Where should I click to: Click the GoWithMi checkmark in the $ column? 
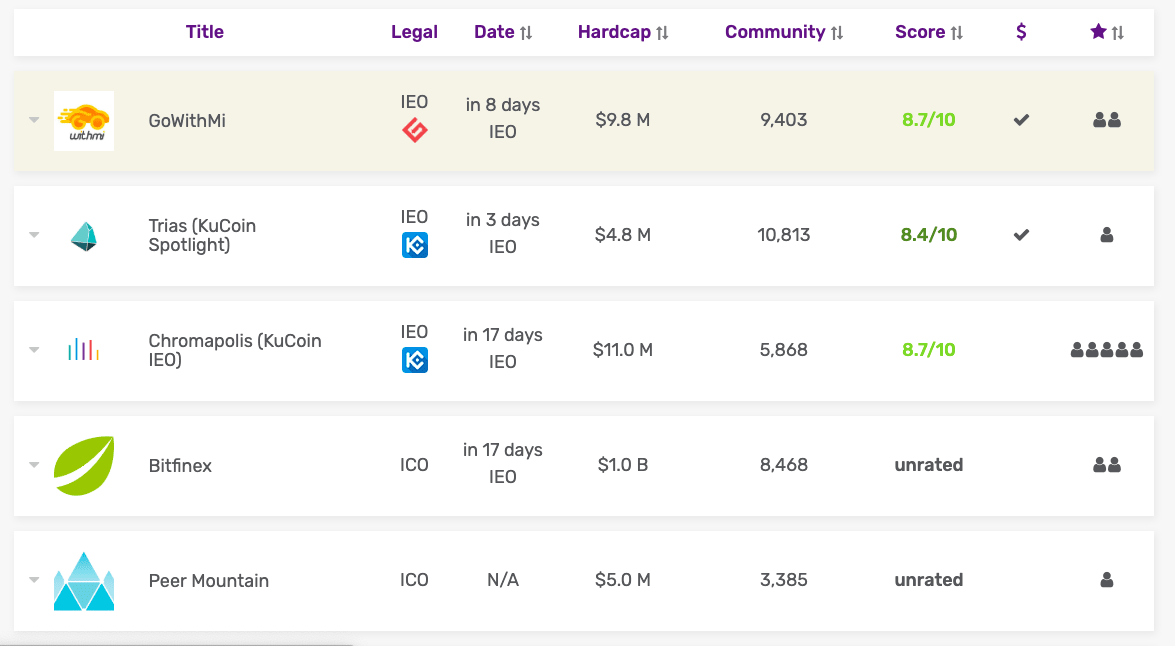1021,120
